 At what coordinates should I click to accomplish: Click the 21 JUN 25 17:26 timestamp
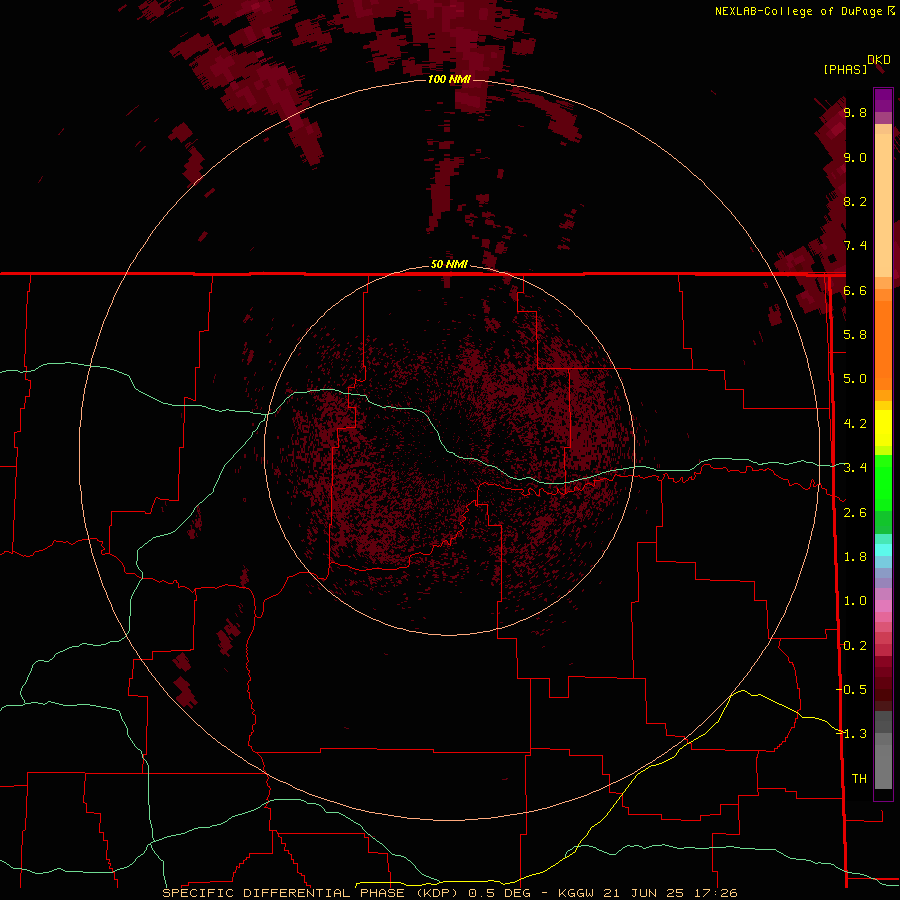tap(670, 893)
